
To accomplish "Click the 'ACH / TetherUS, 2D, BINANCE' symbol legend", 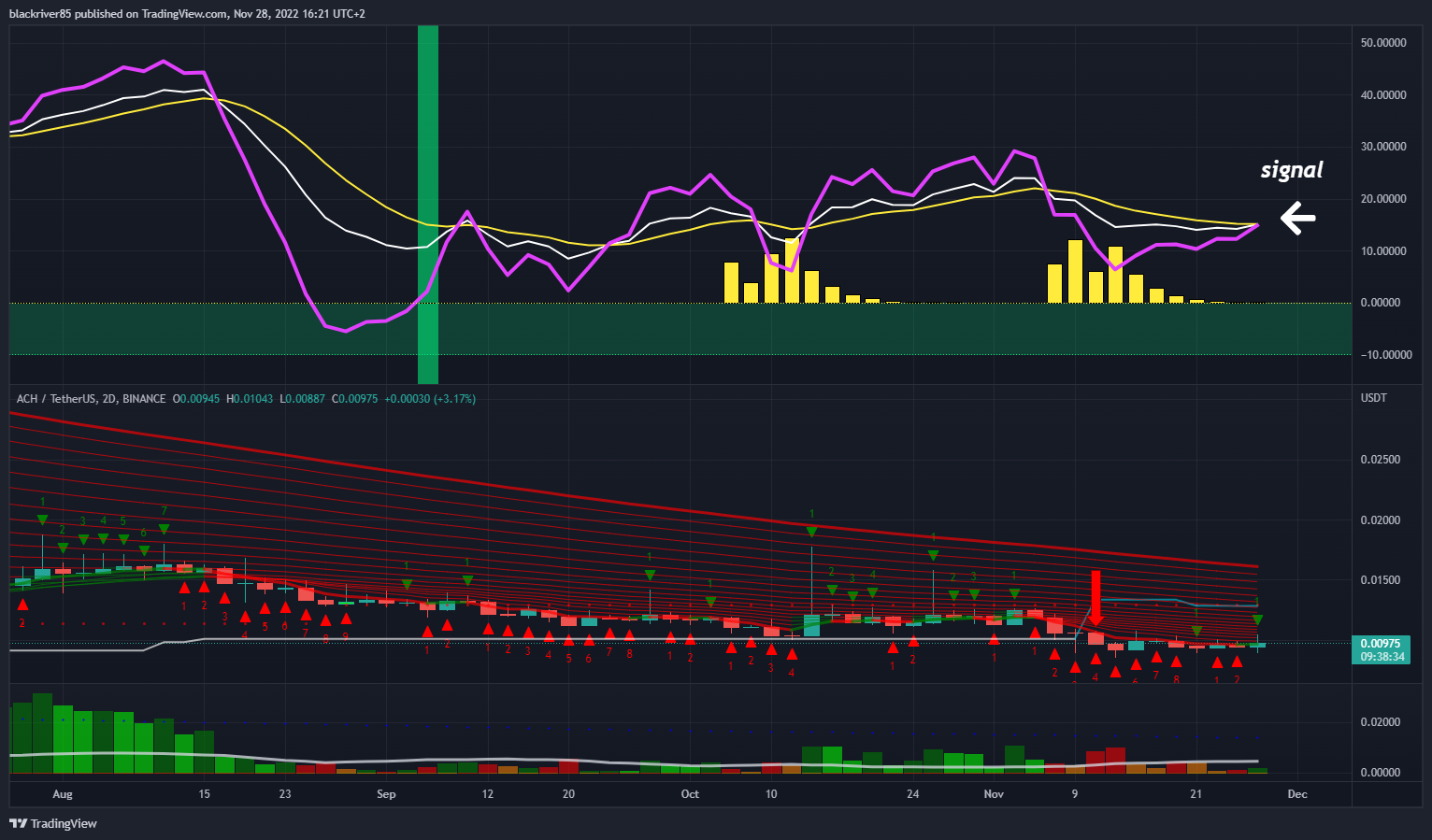I will (x=91, y=399).
